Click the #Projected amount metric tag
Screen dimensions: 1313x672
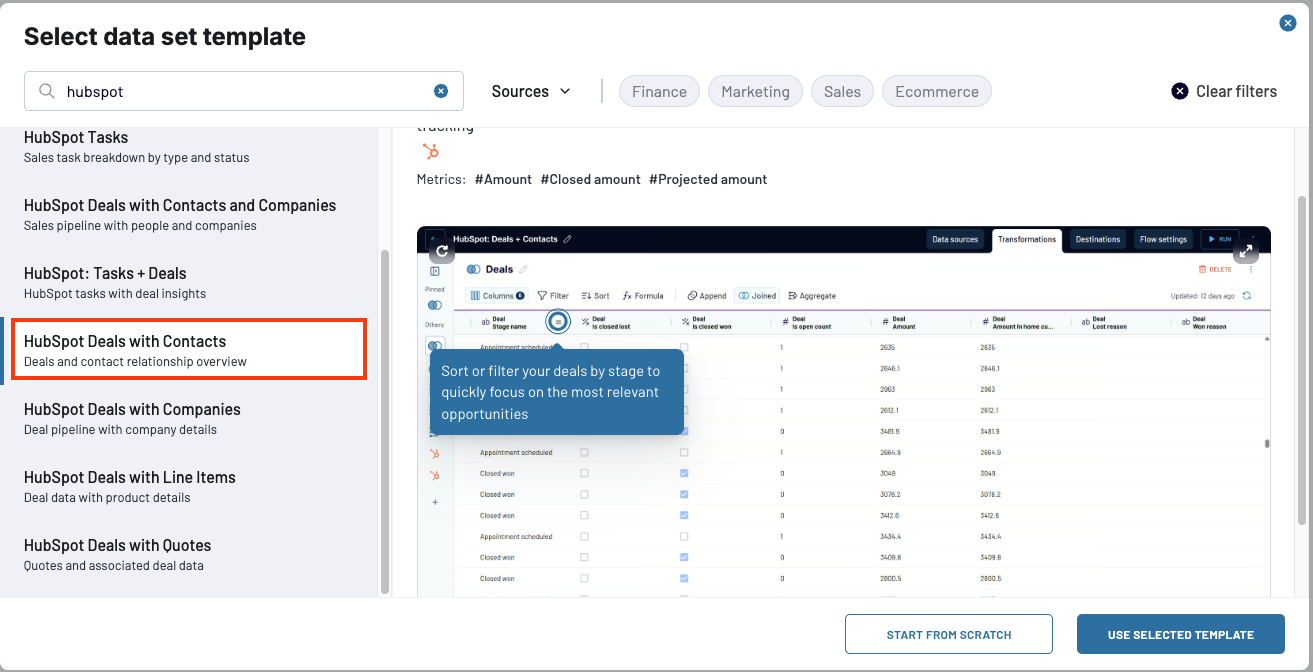[708, 179]
